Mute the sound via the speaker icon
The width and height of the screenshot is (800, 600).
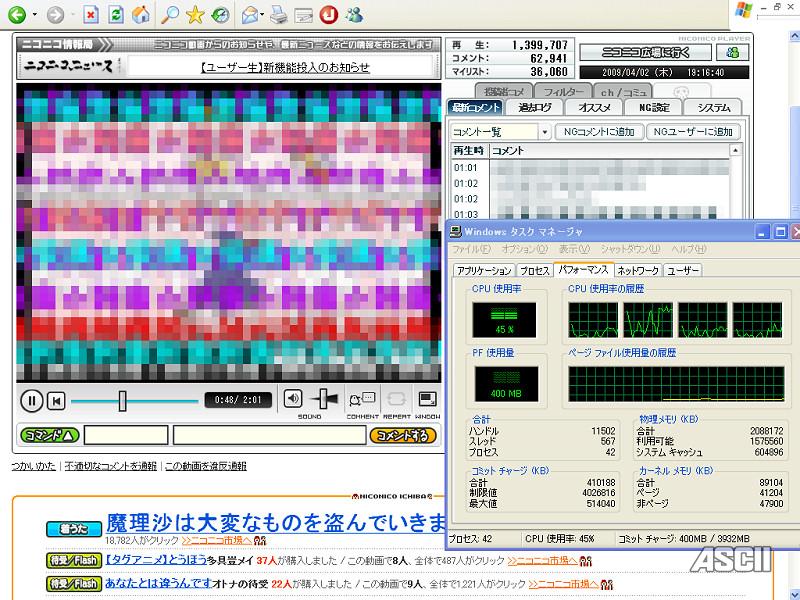[293, 398]
